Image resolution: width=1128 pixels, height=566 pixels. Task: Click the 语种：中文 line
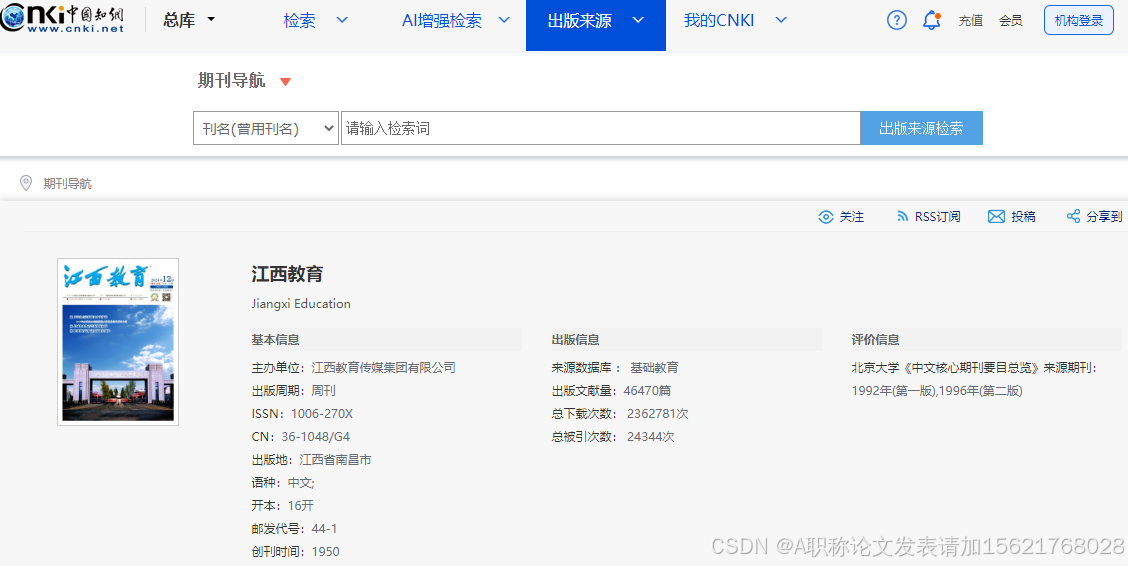click(283, 483)
